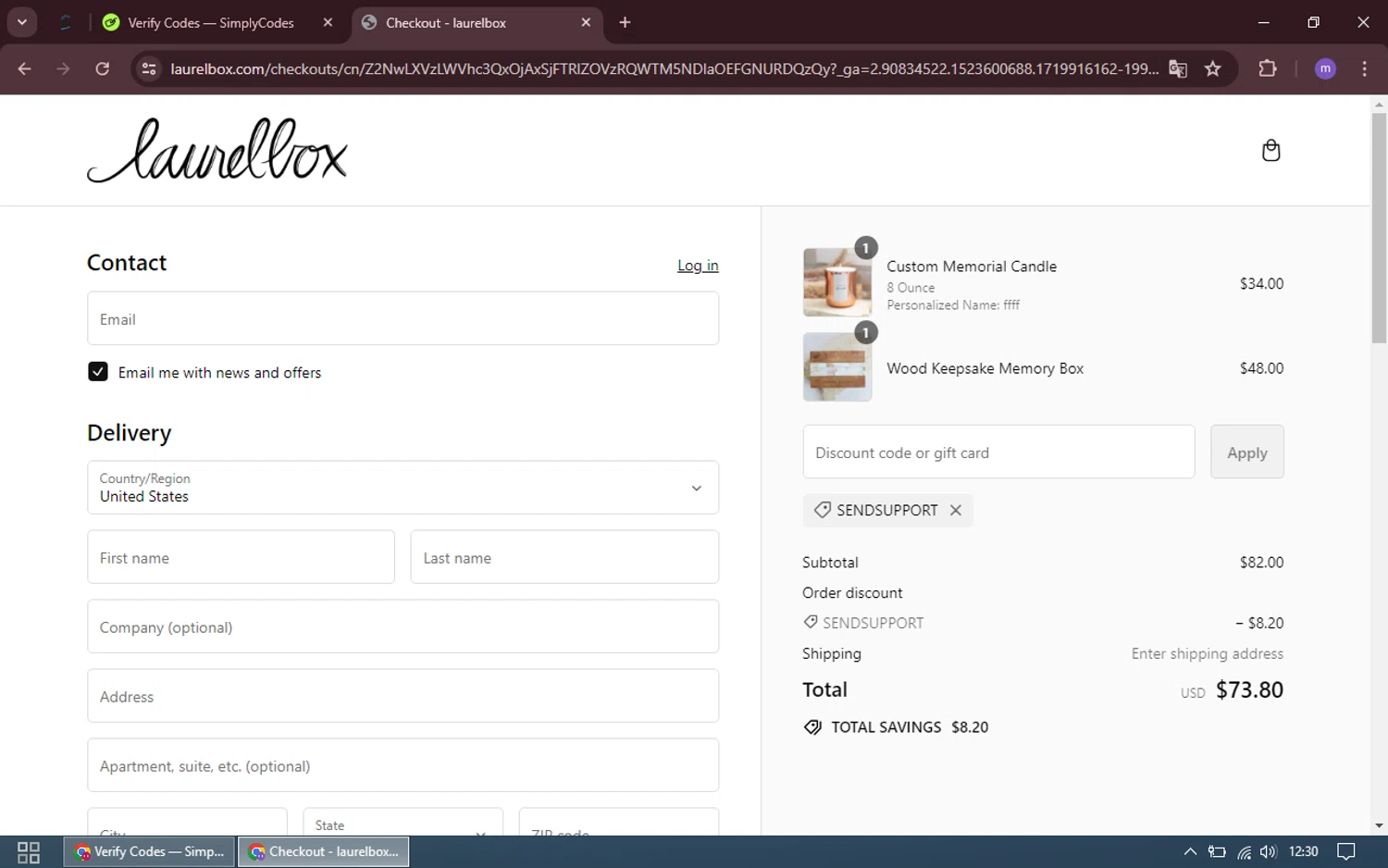The height and width of the screenshot is (868, 1388).
Task: Focus the Discount code or gift card field
Action: [x=998, y=453]
